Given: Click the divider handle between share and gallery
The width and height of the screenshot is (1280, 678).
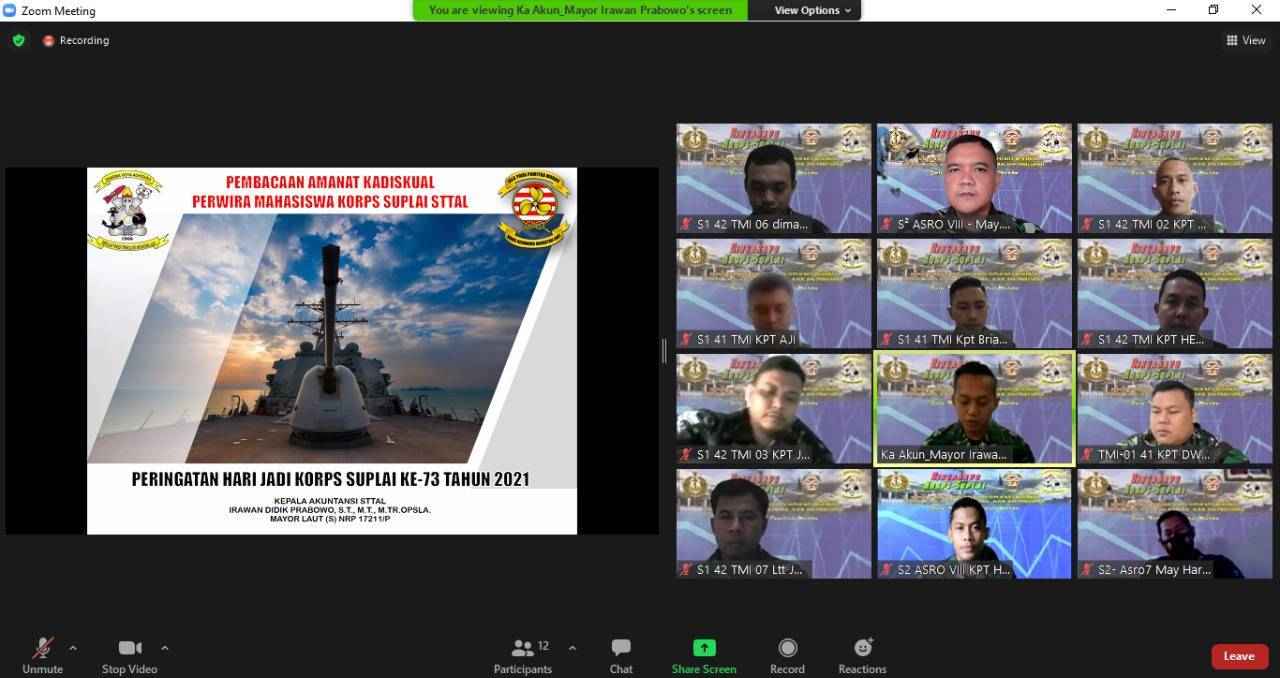Looking at the screenshot, I should 664,350.
